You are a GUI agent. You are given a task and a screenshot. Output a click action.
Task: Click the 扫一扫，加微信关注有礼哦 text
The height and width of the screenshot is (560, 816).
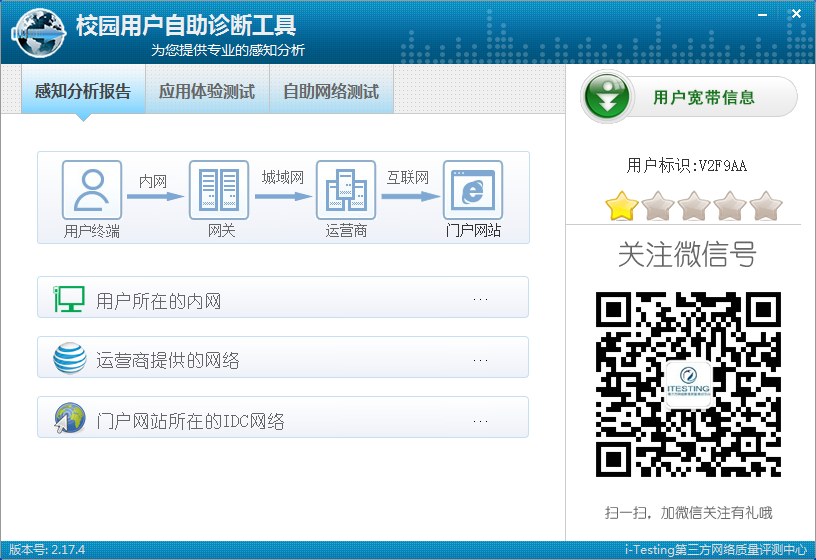tap(688, 513)
